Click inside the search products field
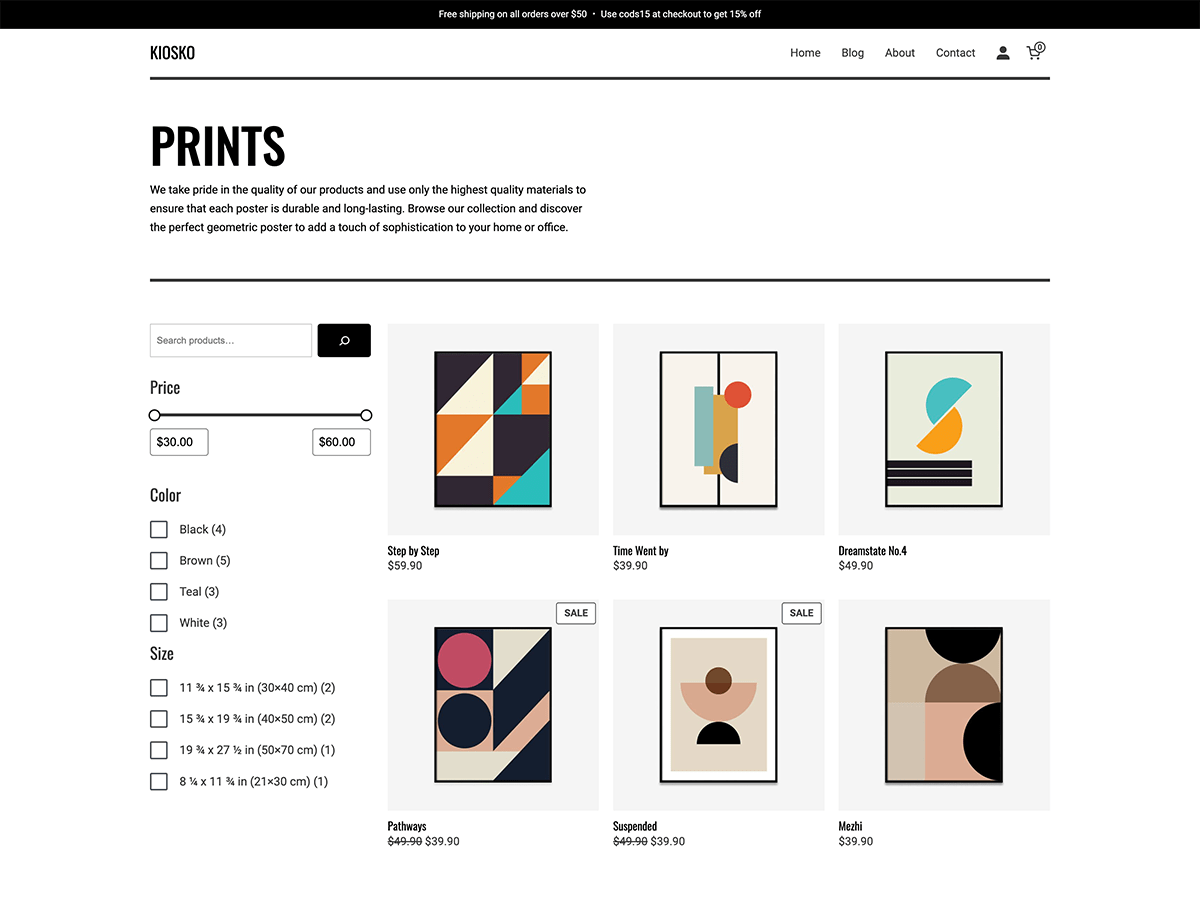 pos(230,340)
